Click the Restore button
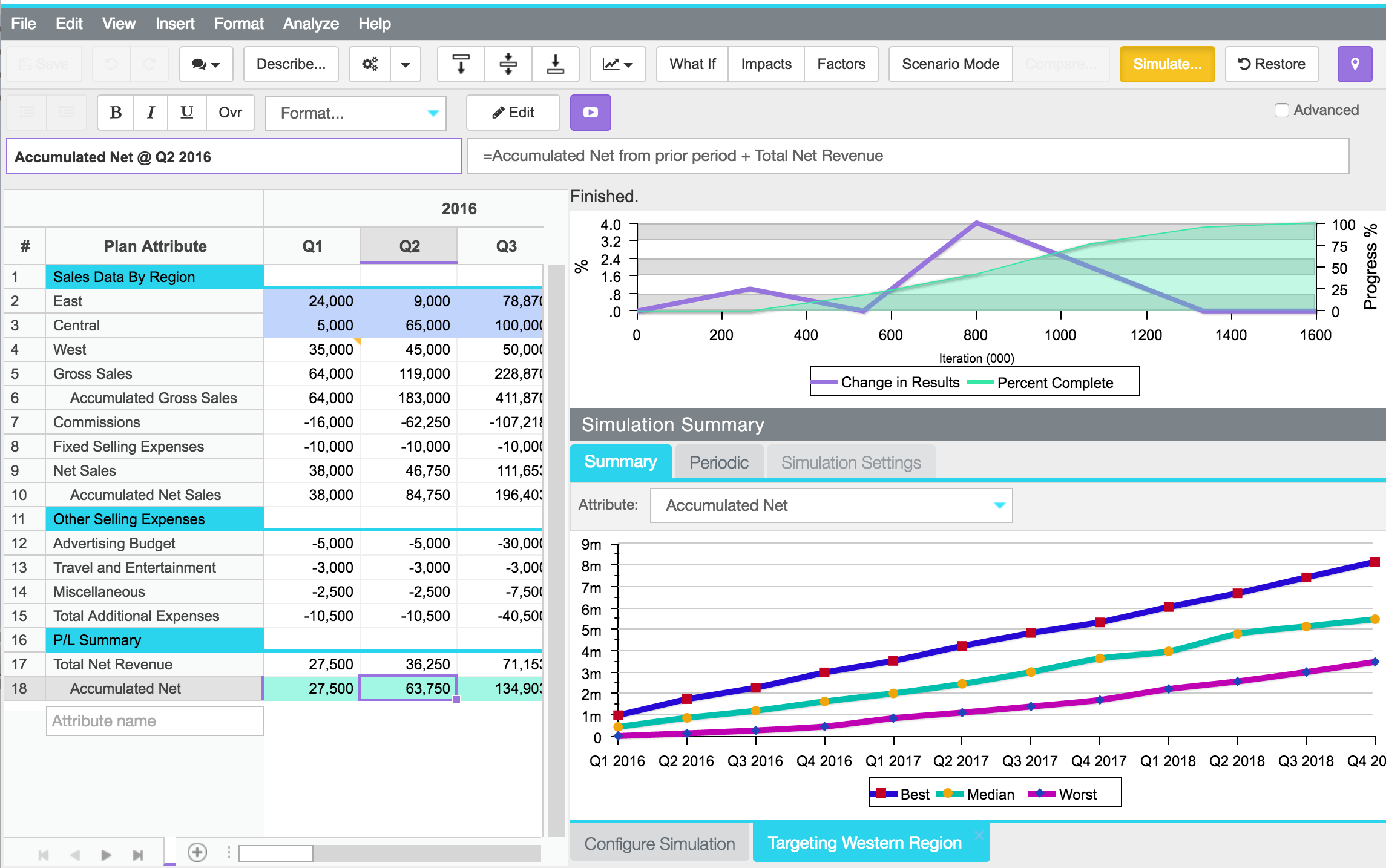 [1271, 64]
